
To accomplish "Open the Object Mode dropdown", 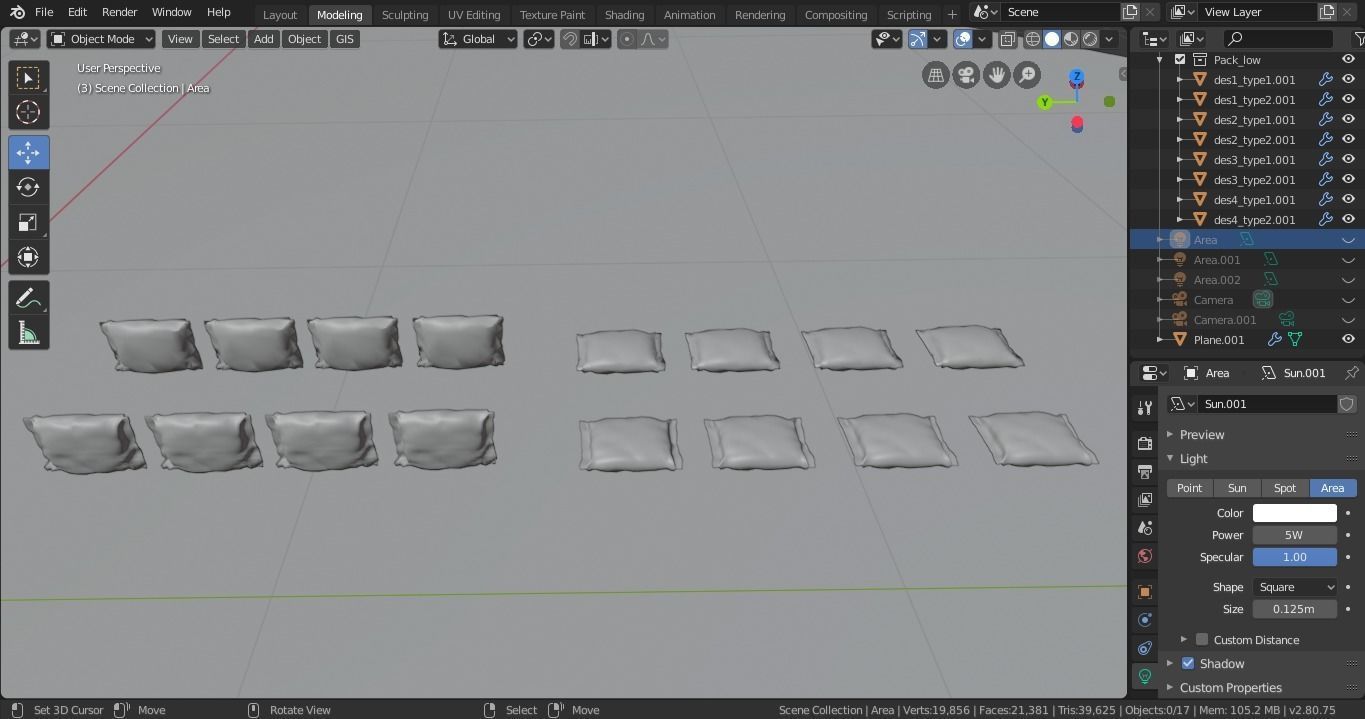I will [102, 39].
